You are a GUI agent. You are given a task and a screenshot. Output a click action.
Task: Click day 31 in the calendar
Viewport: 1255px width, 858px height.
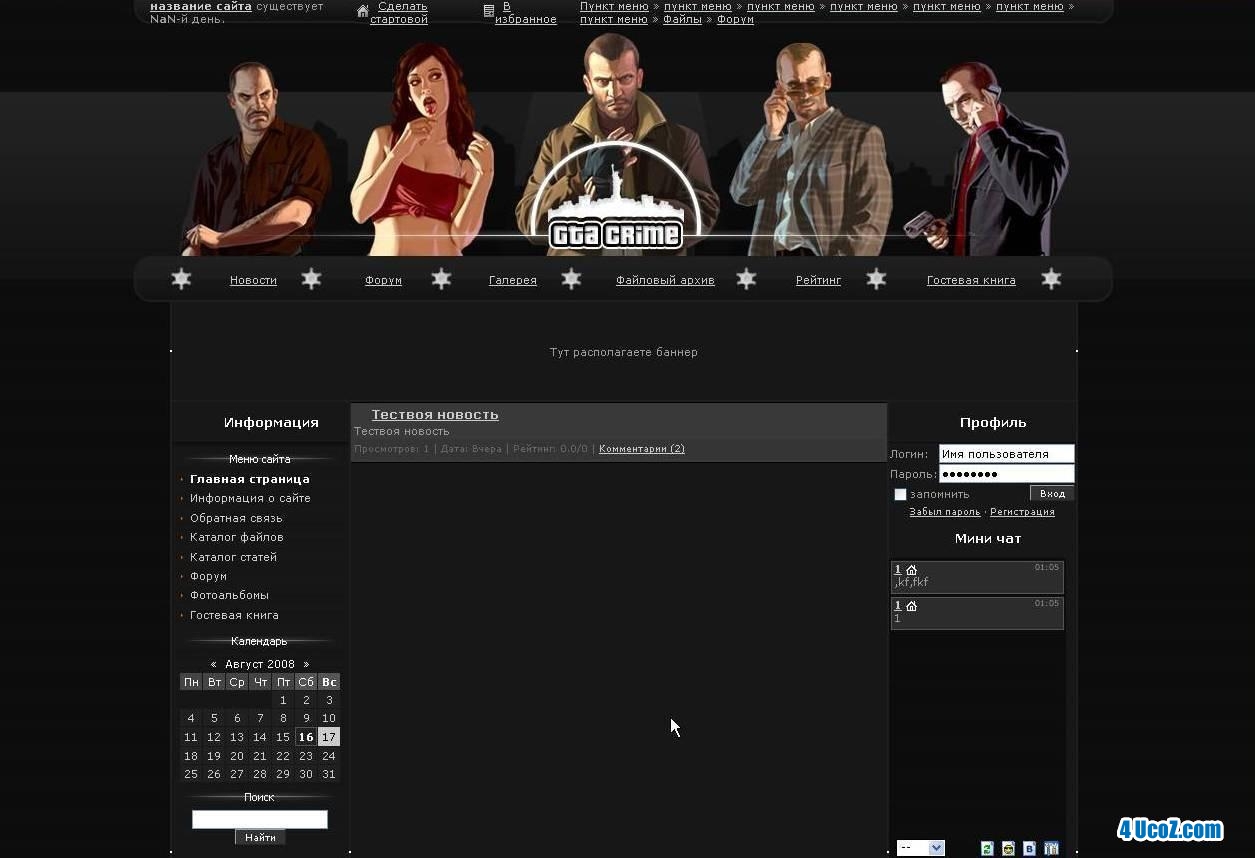click(329, 774)
